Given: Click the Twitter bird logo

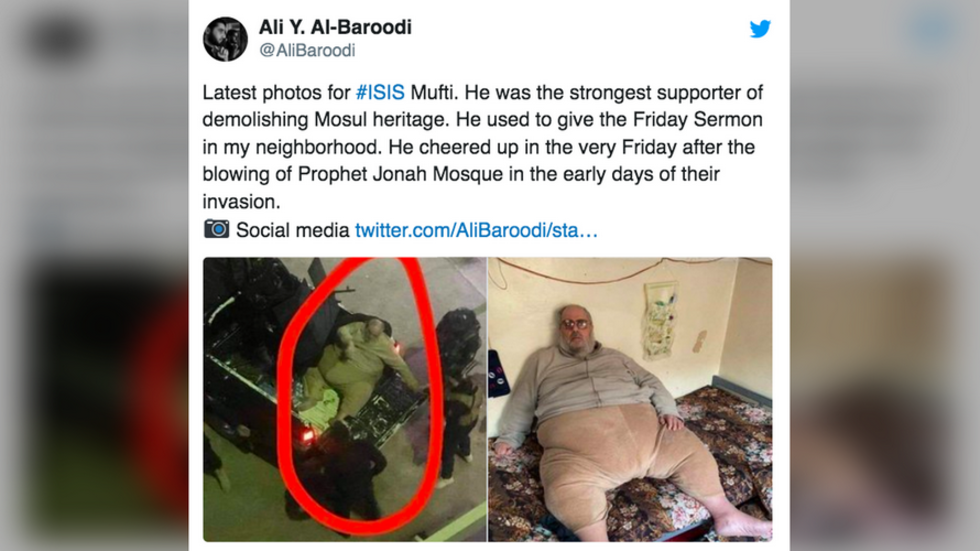Looking at the screenshot, I should [760, 29].
